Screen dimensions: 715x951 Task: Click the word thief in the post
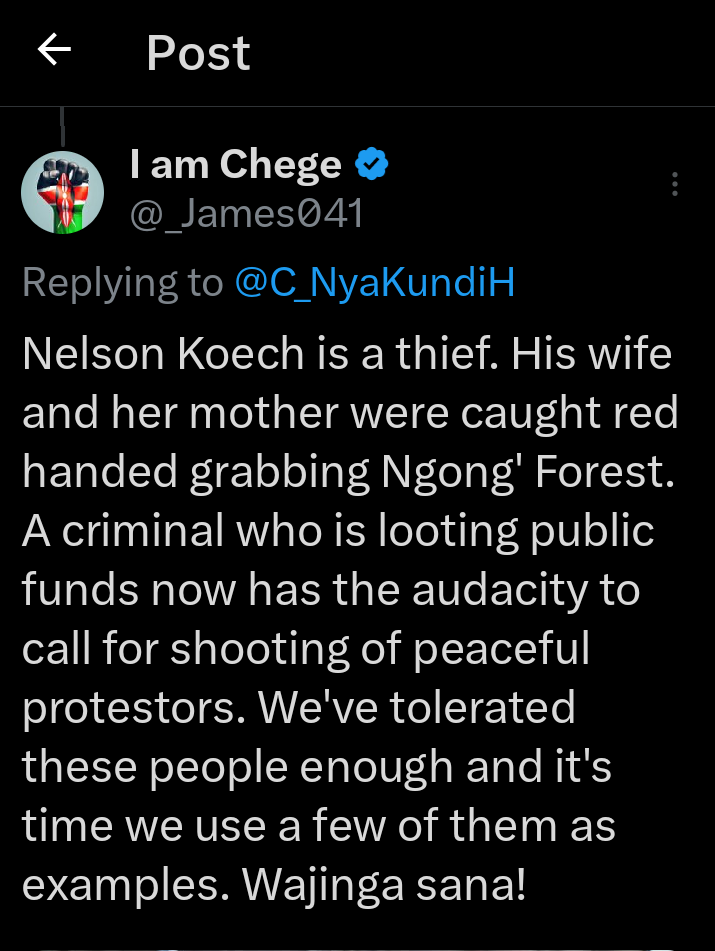(440, 354)
